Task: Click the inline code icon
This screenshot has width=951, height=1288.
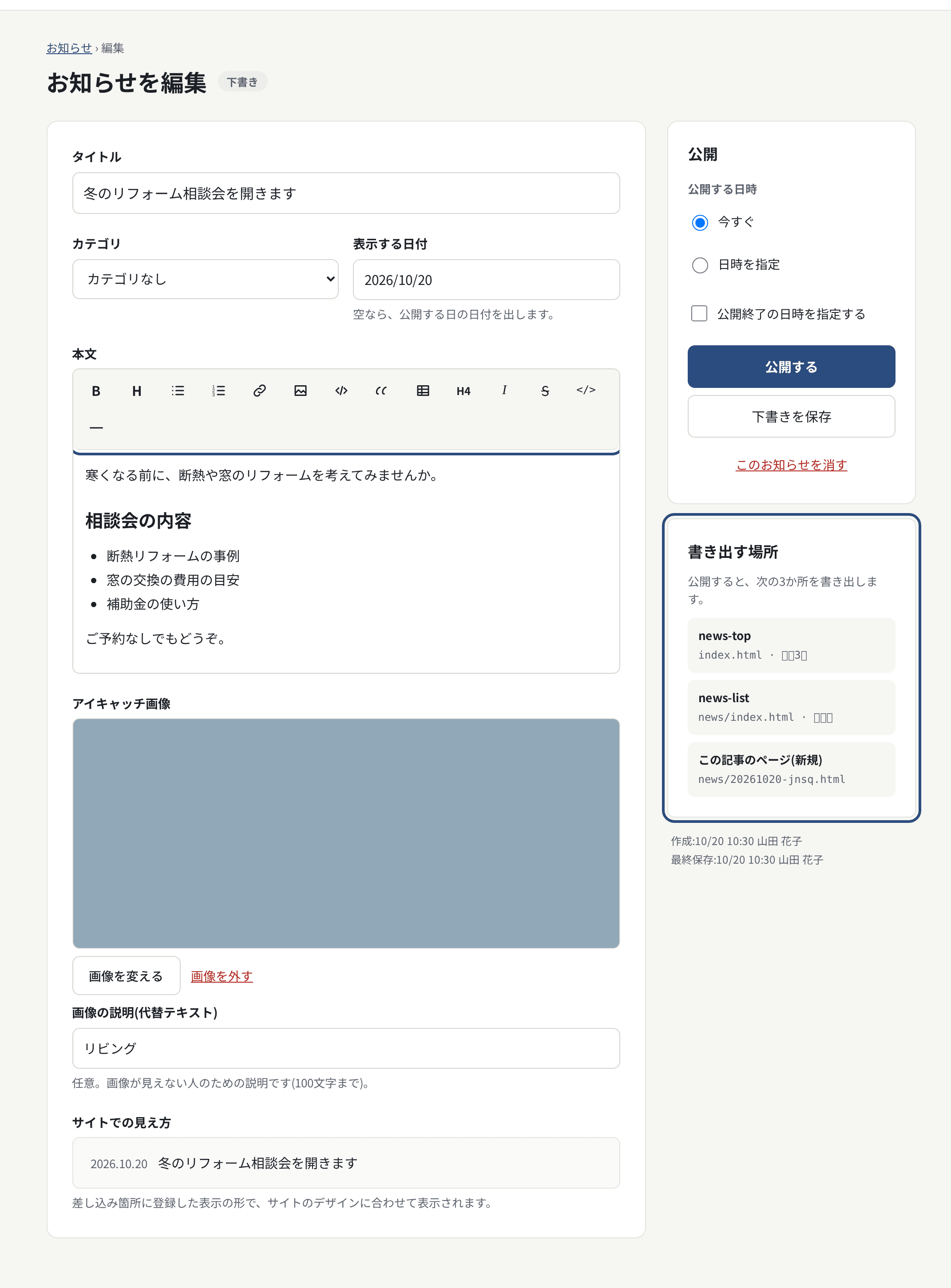Action: [x=341, y=391]
